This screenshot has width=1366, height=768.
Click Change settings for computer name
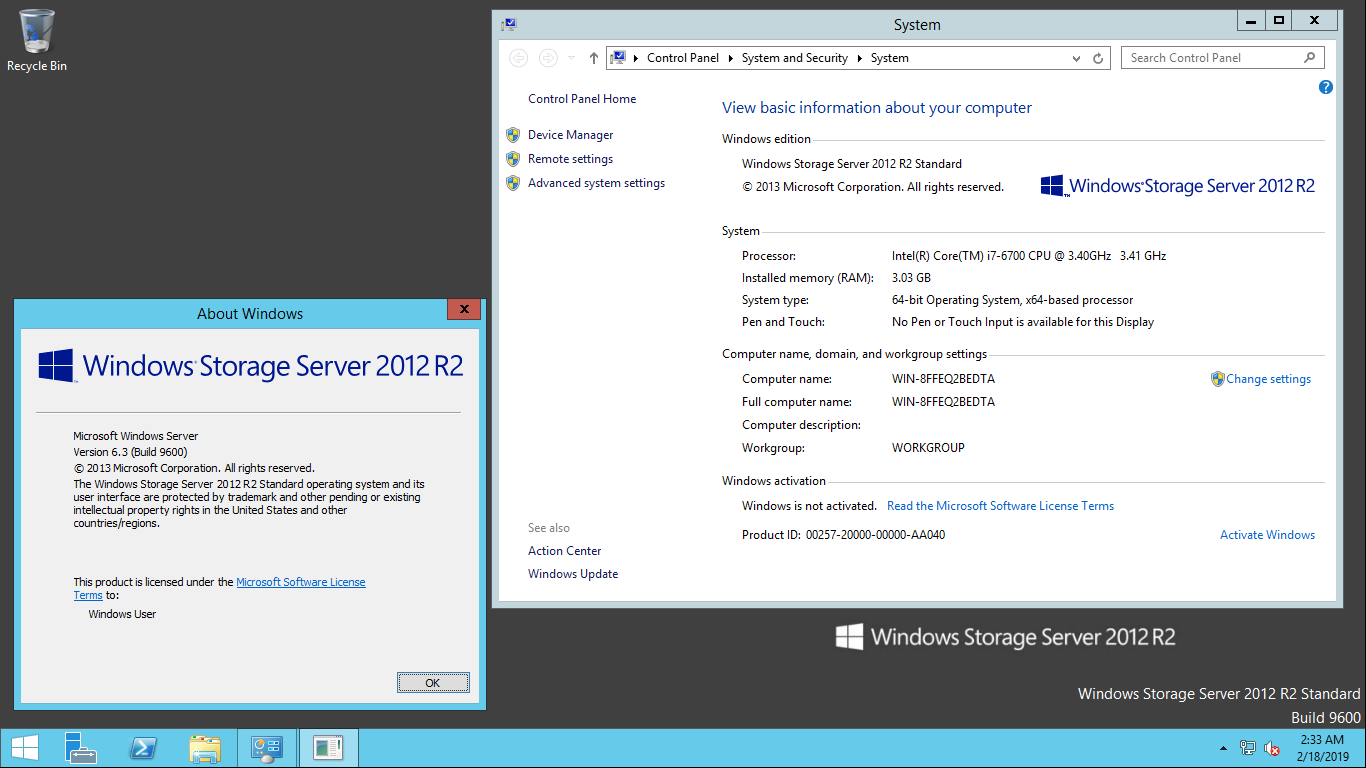(1268, 379)
